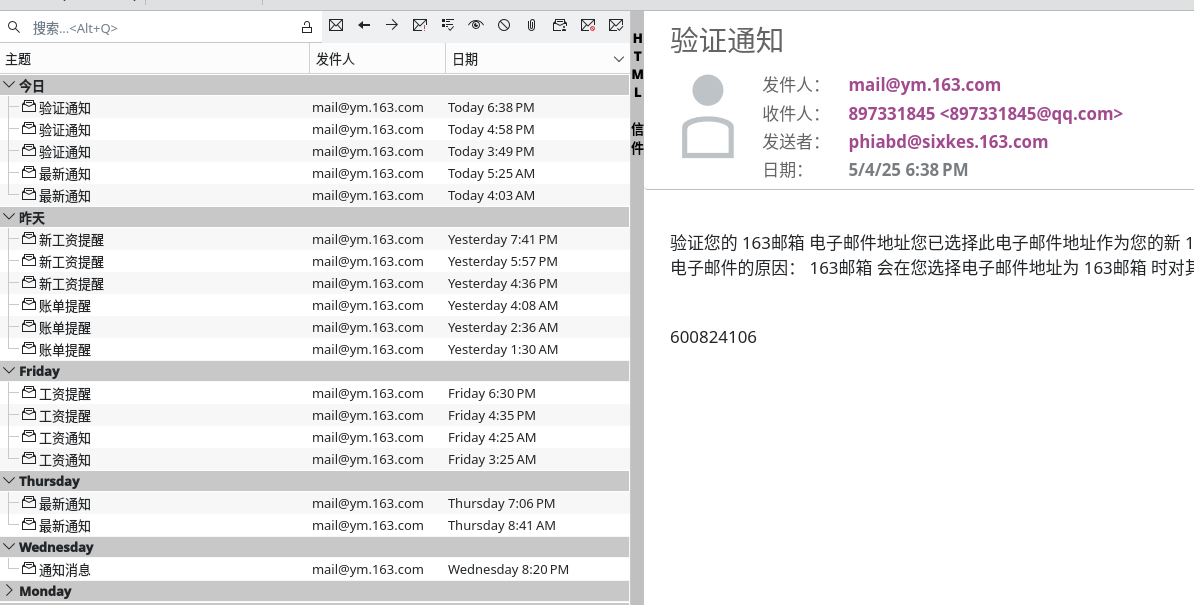Toggle the unread envelope filter
1194x605 pixels.
pos(336,25)
